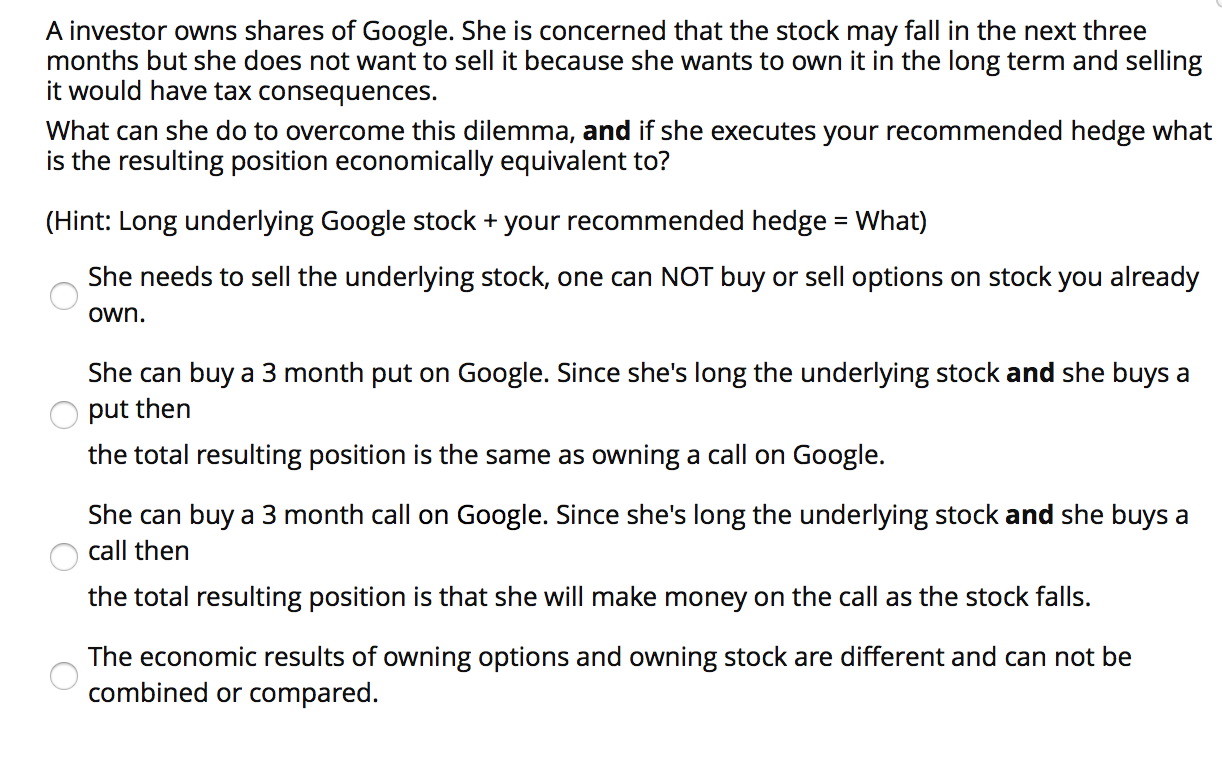Select the first answer radio button
This screenshot has width=1222, height=782.
coord(63,296)
